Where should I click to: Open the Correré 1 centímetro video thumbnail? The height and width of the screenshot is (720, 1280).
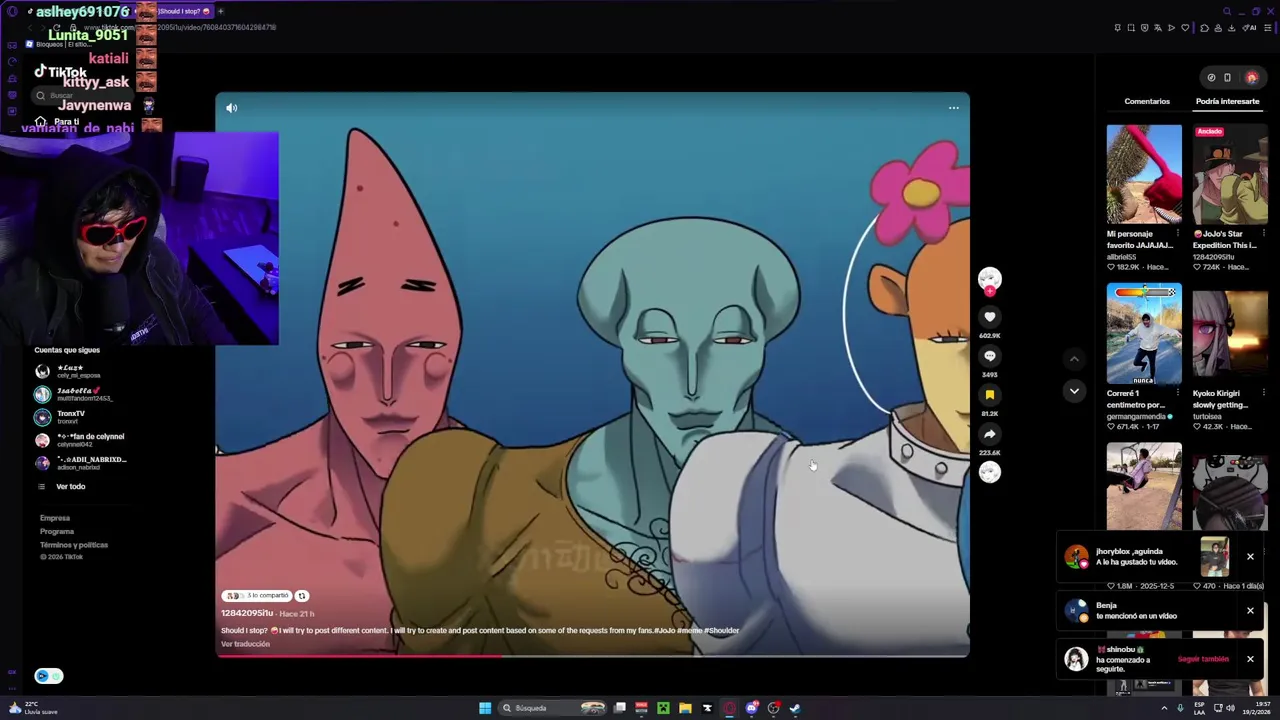[1144, 334]
